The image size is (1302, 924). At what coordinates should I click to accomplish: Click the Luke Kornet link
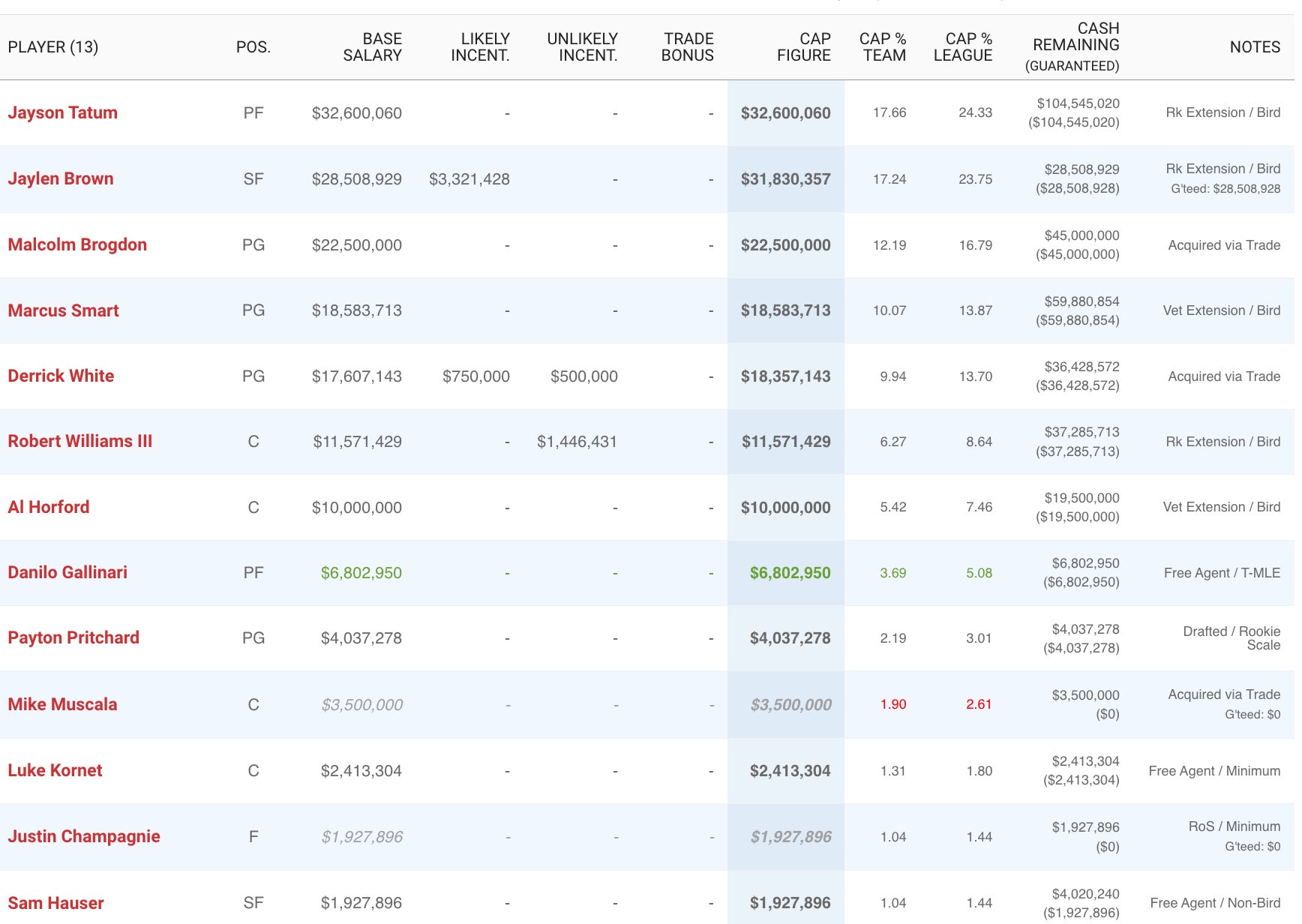55,771
